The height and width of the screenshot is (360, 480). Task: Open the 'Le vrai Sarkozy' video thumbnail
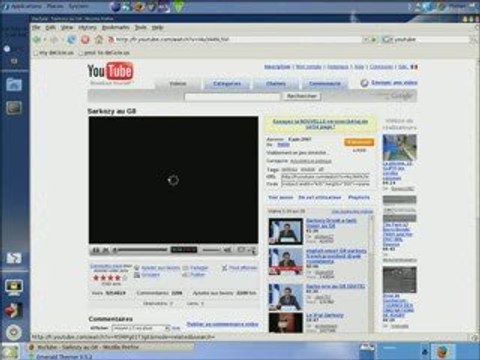pyautogui.click(x=286, y=322)
